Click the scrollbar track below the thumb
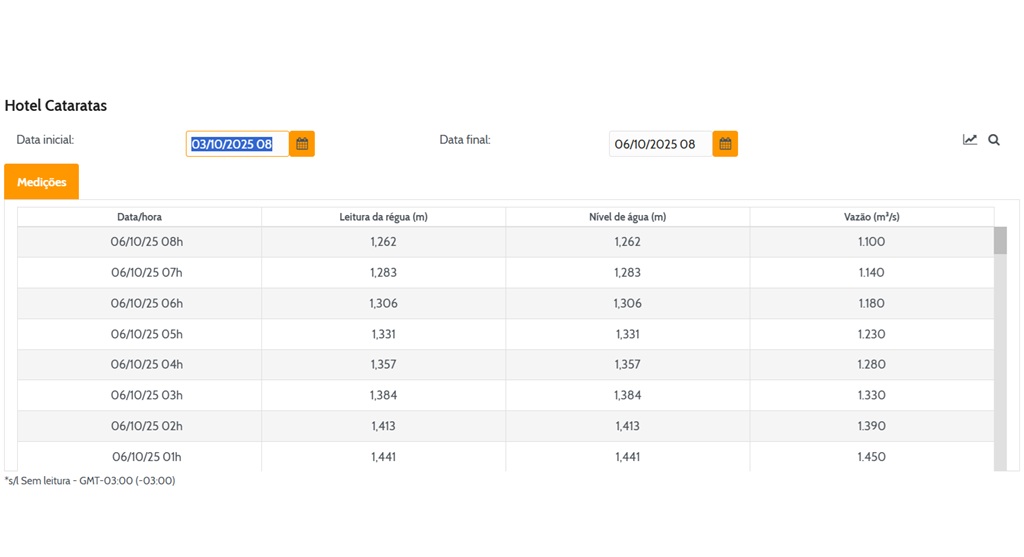The image size is (1024, 557). [x=1000, y=380]
